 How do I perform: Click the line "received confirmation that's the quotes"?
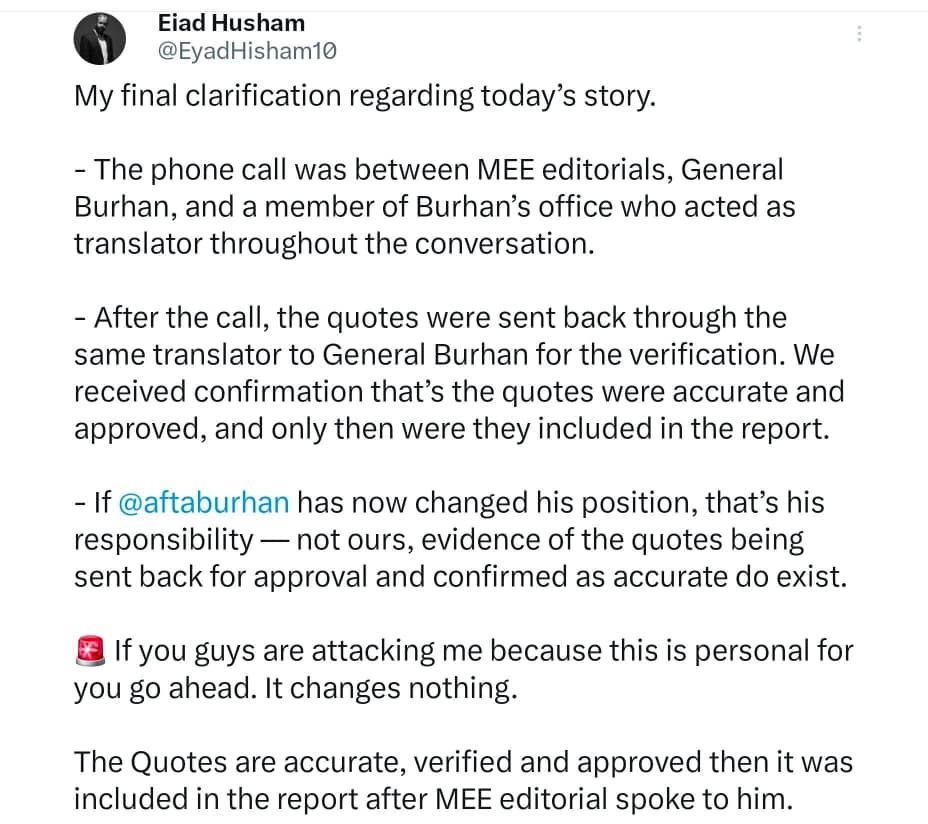[x=459, y=392]
